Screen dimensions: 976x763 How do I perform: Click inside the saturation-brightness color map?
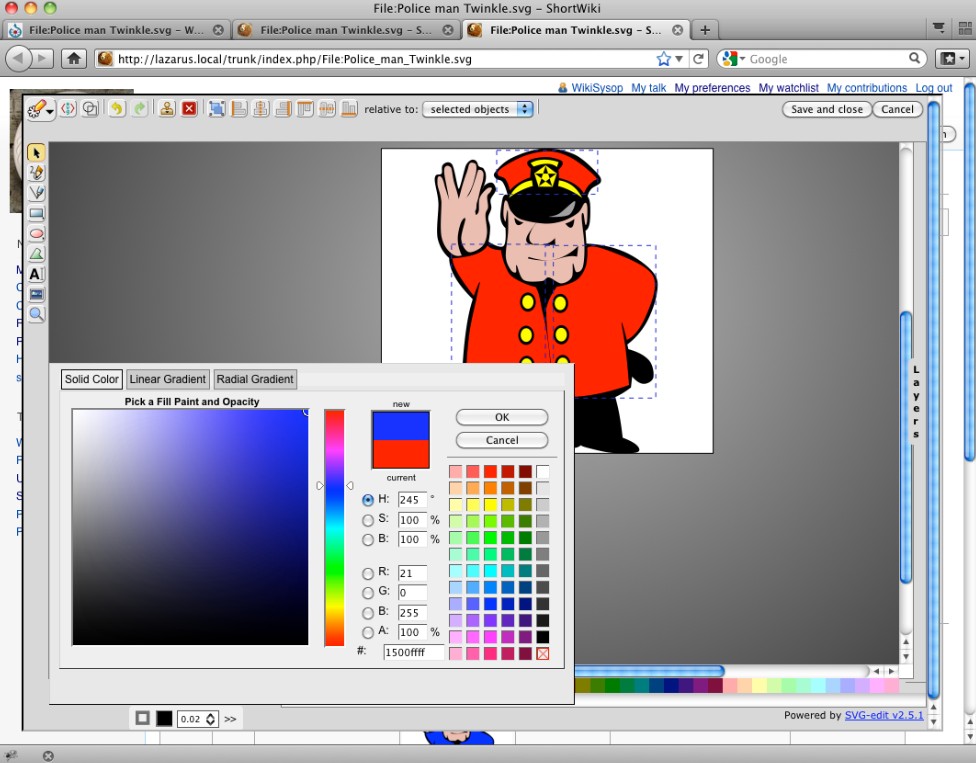coord(190,527)
